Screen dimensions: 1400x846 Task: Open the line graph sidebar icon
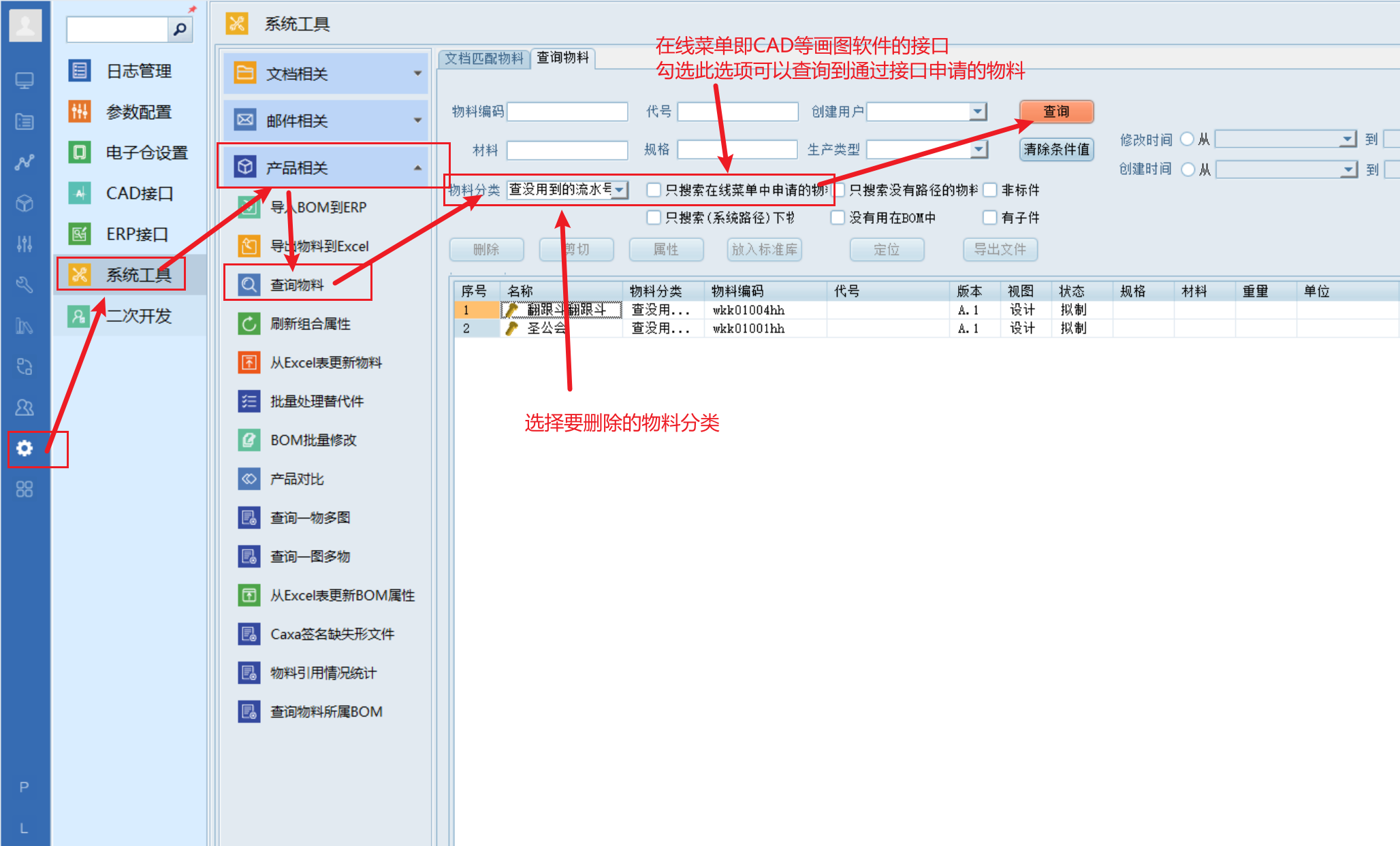25,163
